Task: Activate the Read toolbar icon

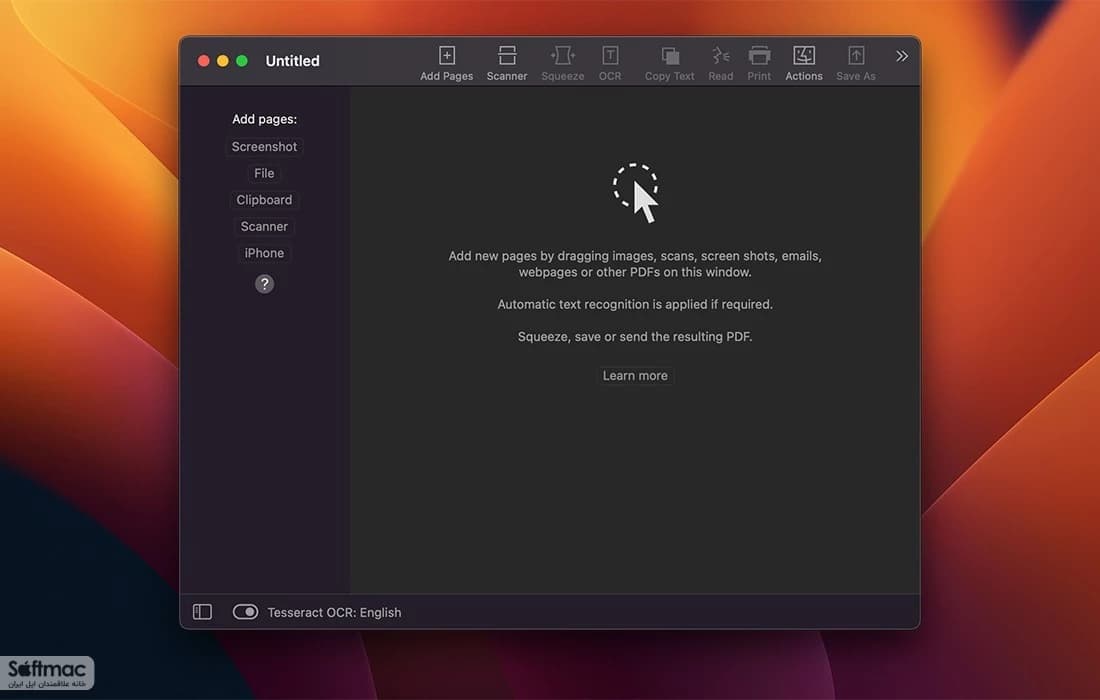Action: [720, 63]
